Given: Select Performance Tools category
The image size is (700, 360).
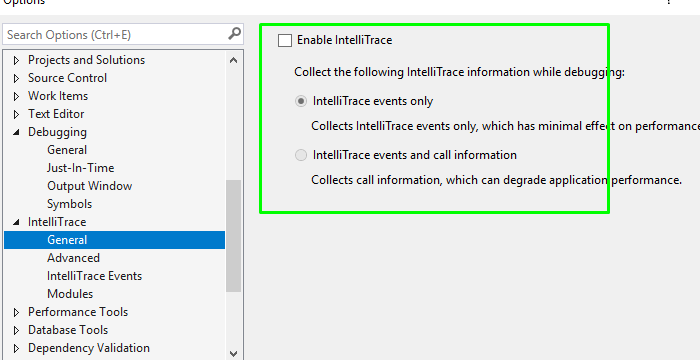Looking at the screenshot, I should (78, 312).
